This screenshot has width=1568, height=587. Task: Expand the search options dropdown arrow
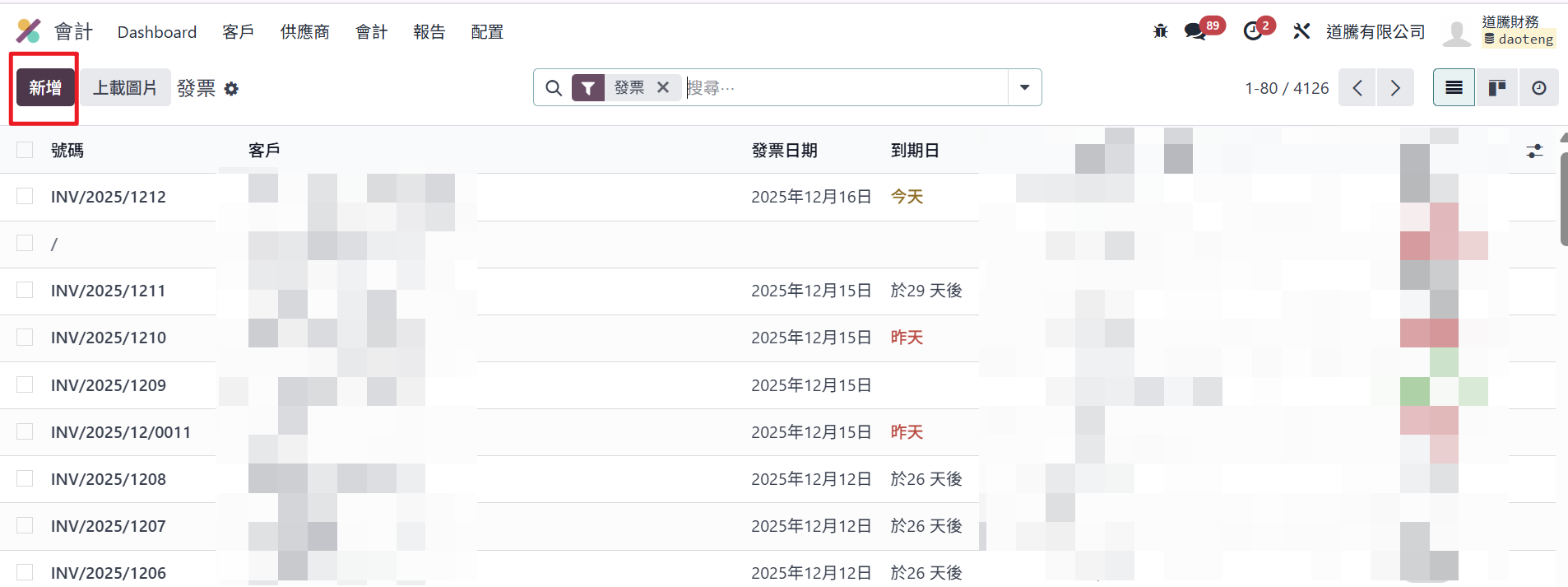pos(1024,87)
